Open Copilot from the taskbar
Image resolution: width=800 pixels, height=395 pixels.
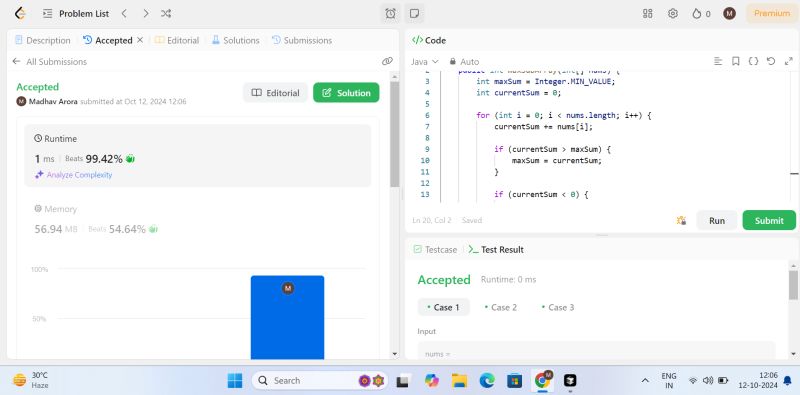tap(432, 380)
